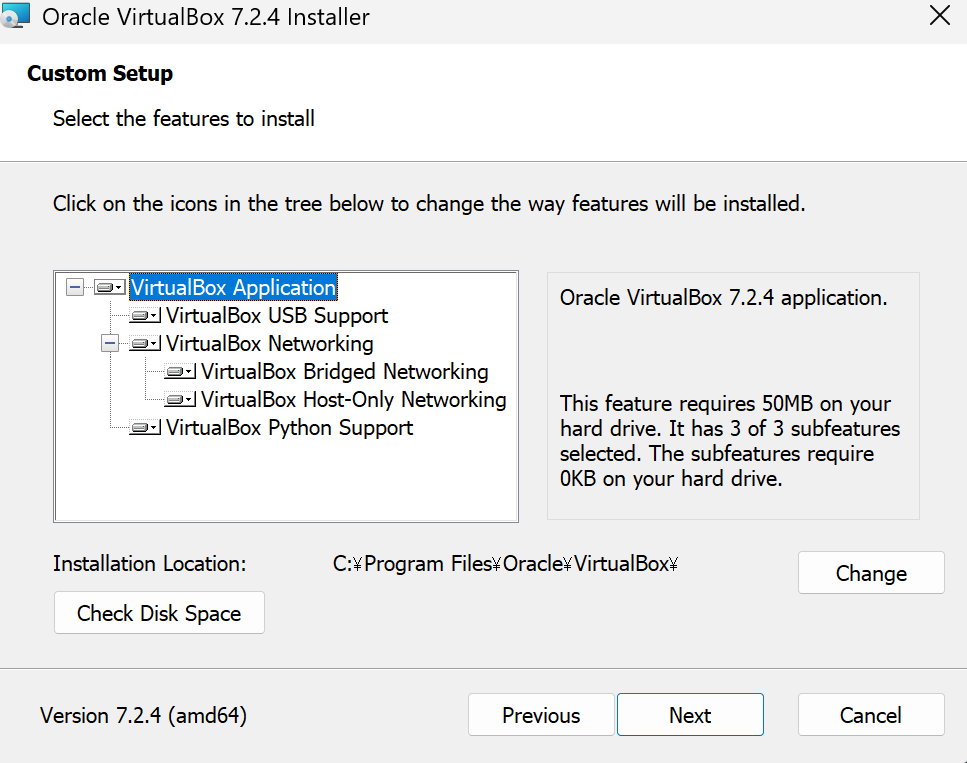The image size is (967, 763).
Task: Select VirtualBox Host-Only Networking item
Action: (353, 400)
